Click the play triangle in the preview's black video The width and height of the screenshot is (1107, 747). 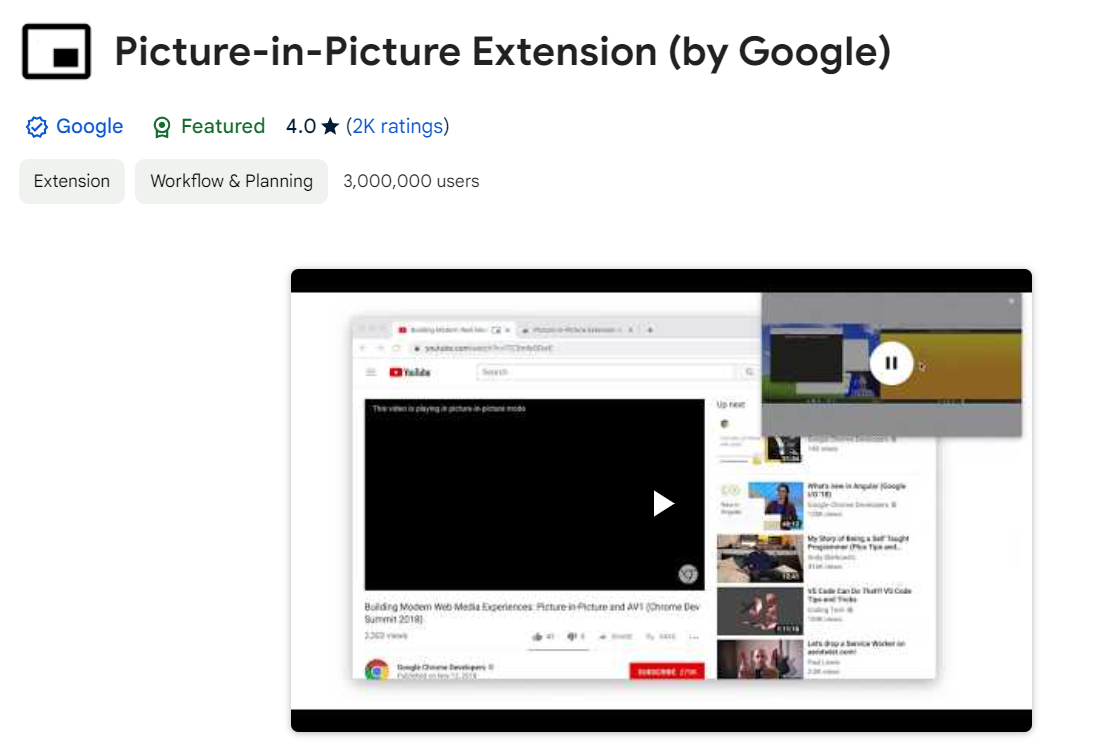pos(664,503)
